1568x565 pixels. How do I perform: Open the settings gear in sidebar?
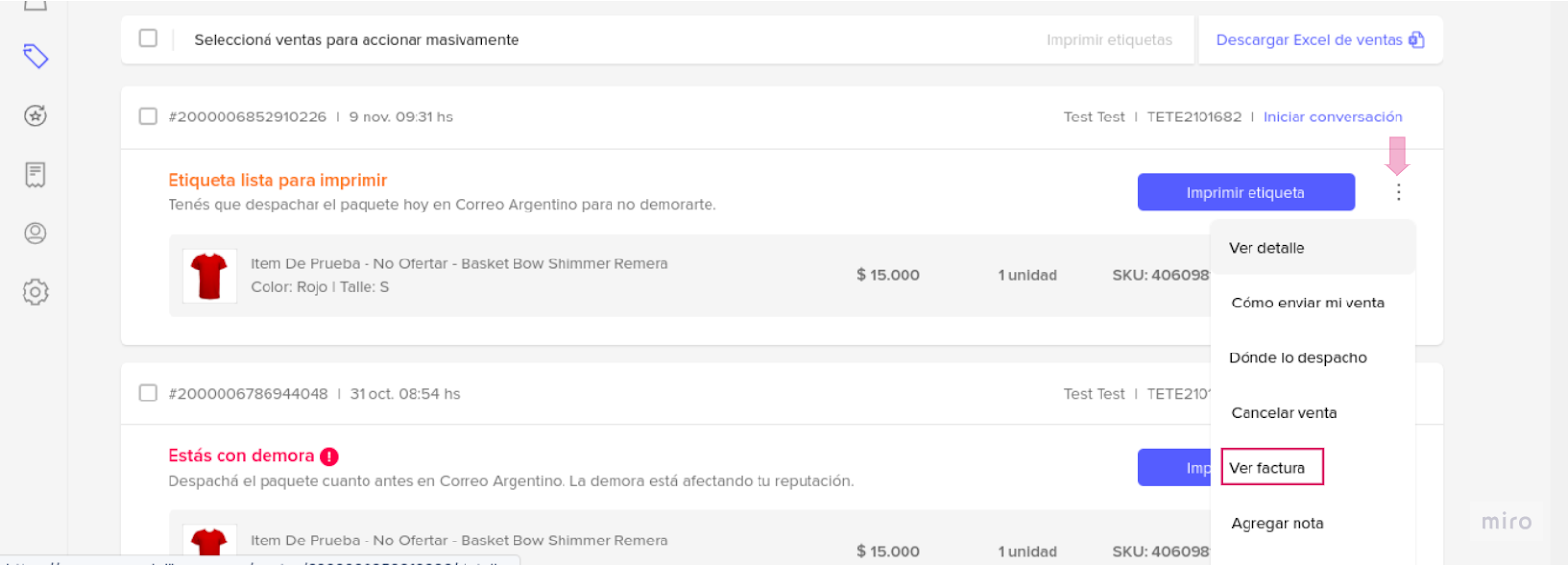[35, 292]
